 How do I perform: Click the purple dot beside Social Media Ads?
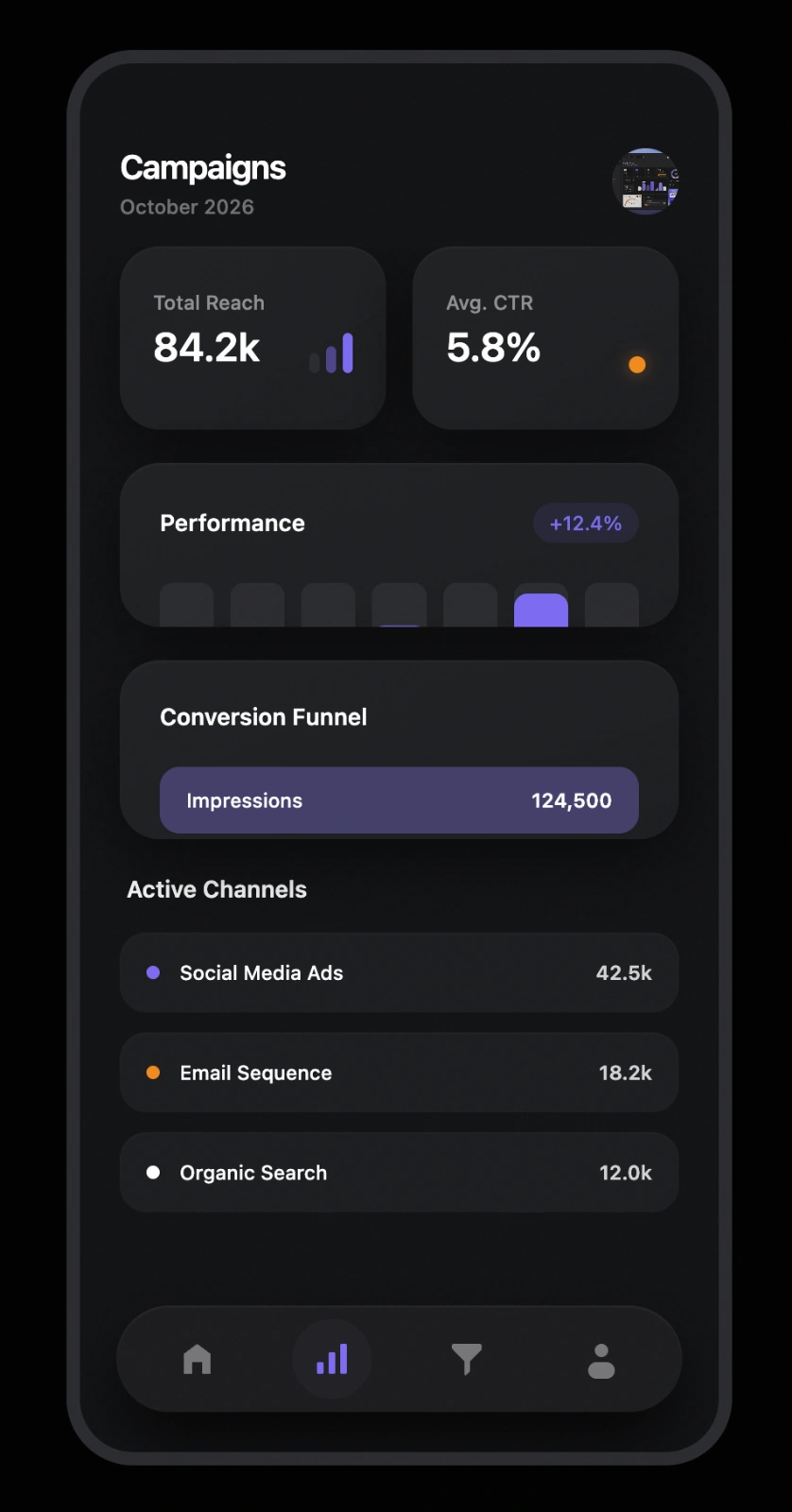point(153,972)
